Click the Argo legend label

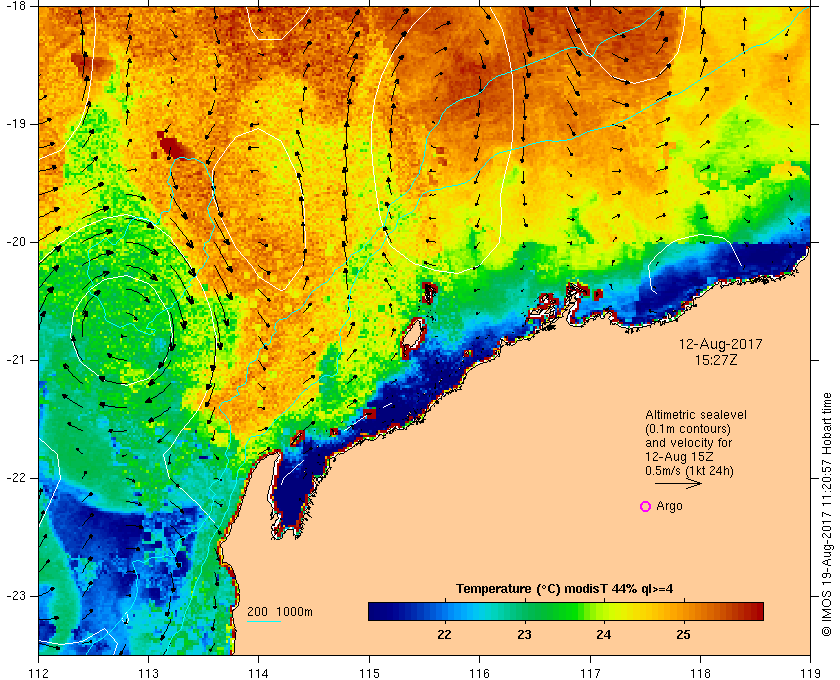(670, 506)
